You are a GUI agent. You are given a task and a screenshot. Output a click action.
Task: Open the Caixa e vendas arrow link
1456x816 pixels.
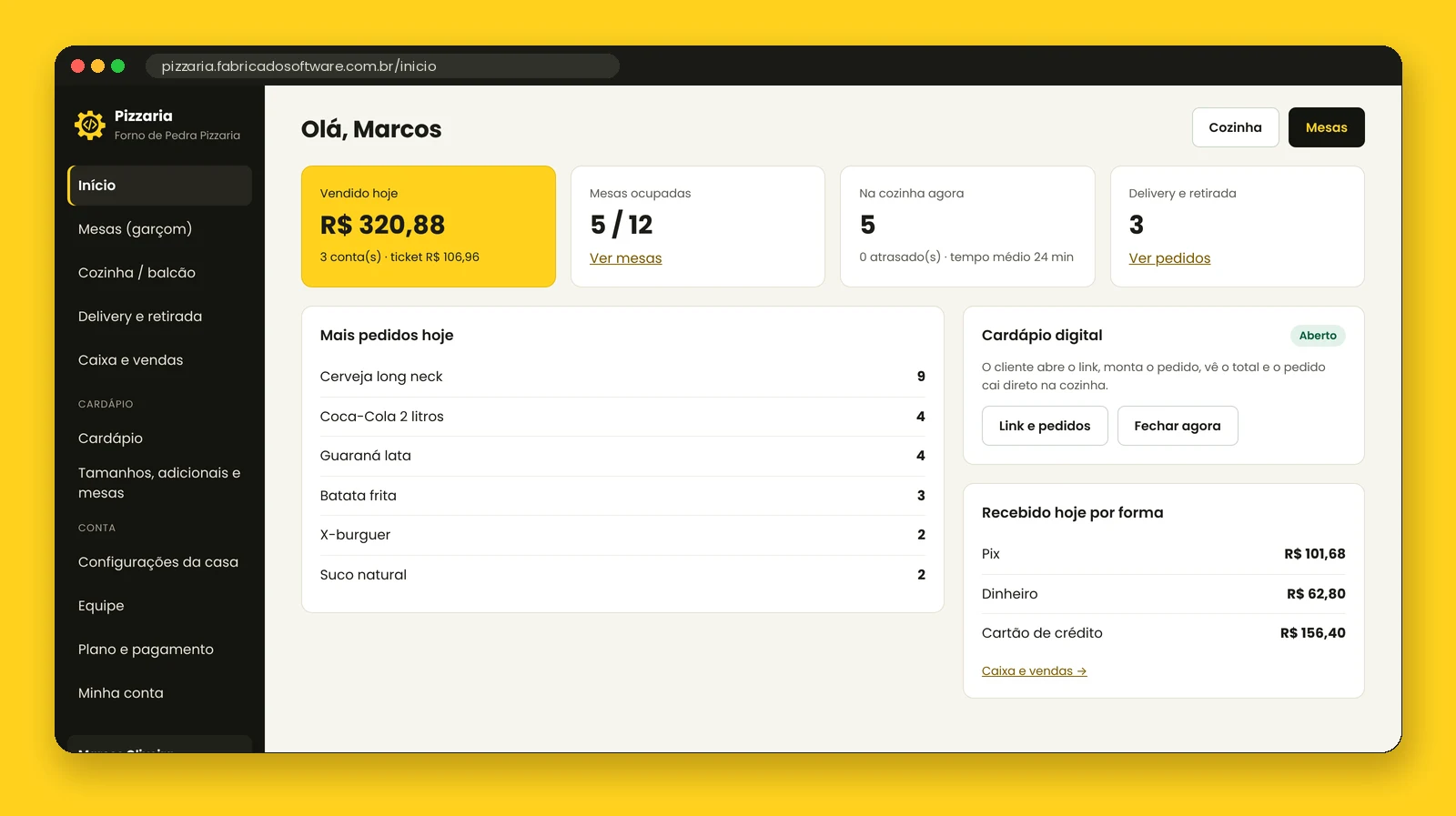tap(1034, 671)
